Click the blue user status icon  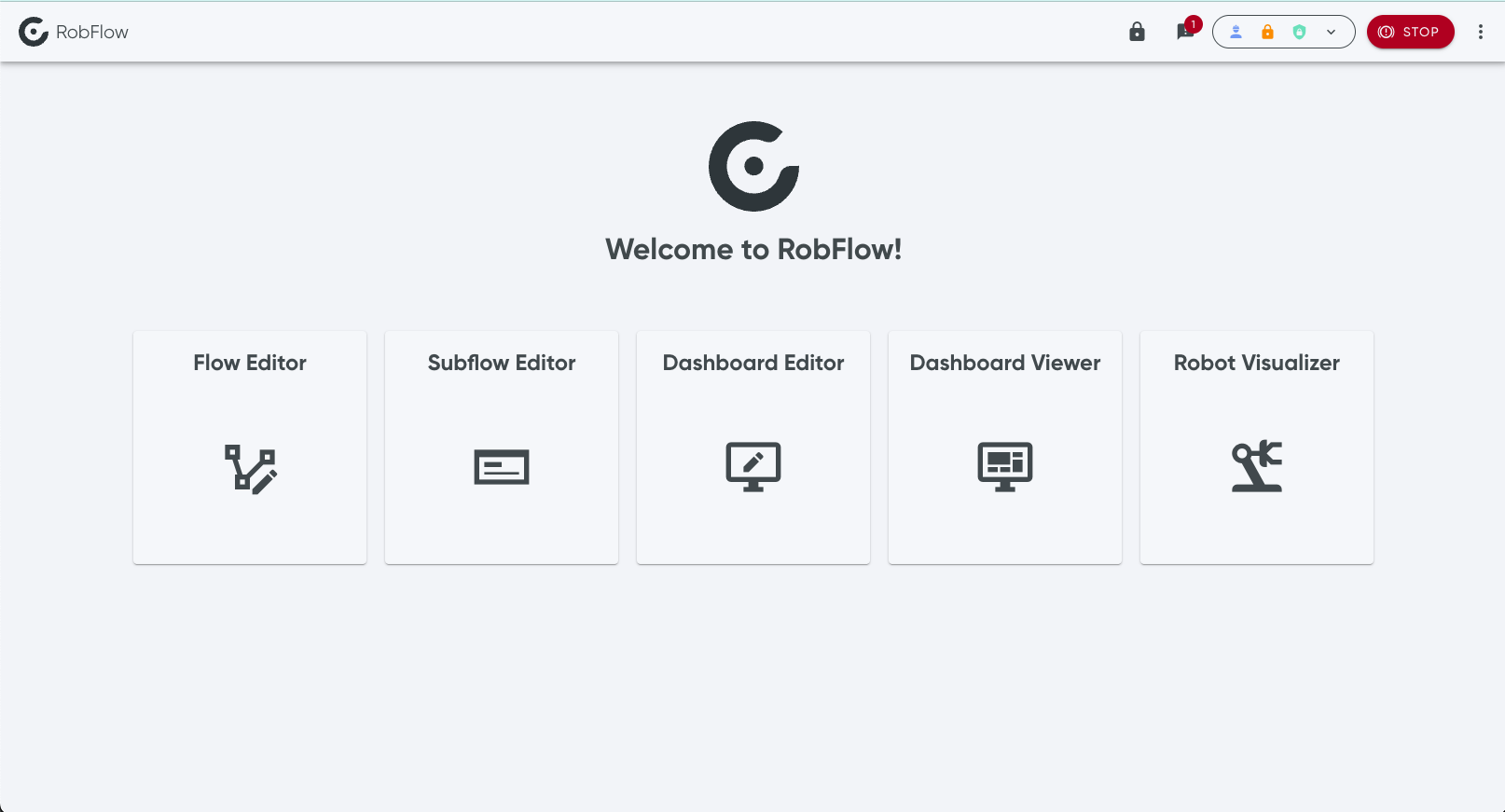click(x=1236, y=32)
